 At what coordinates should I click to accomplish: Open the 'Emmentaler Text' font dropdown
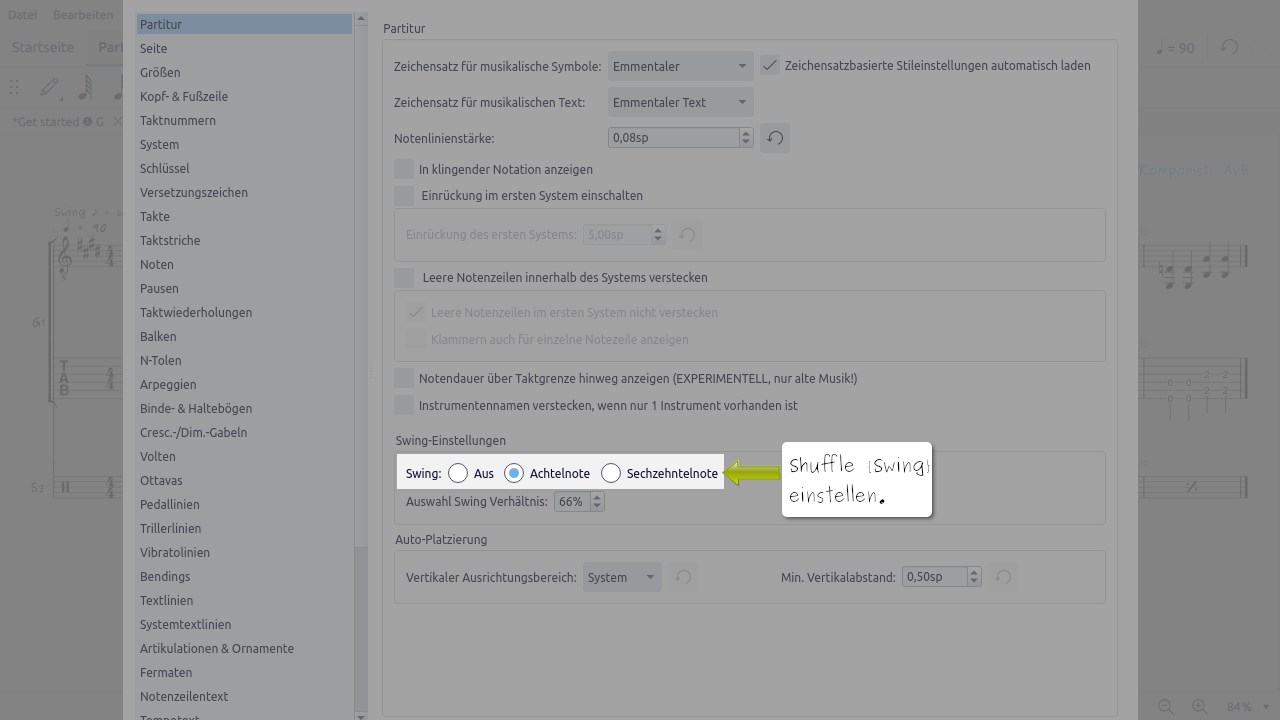point(680,102)
